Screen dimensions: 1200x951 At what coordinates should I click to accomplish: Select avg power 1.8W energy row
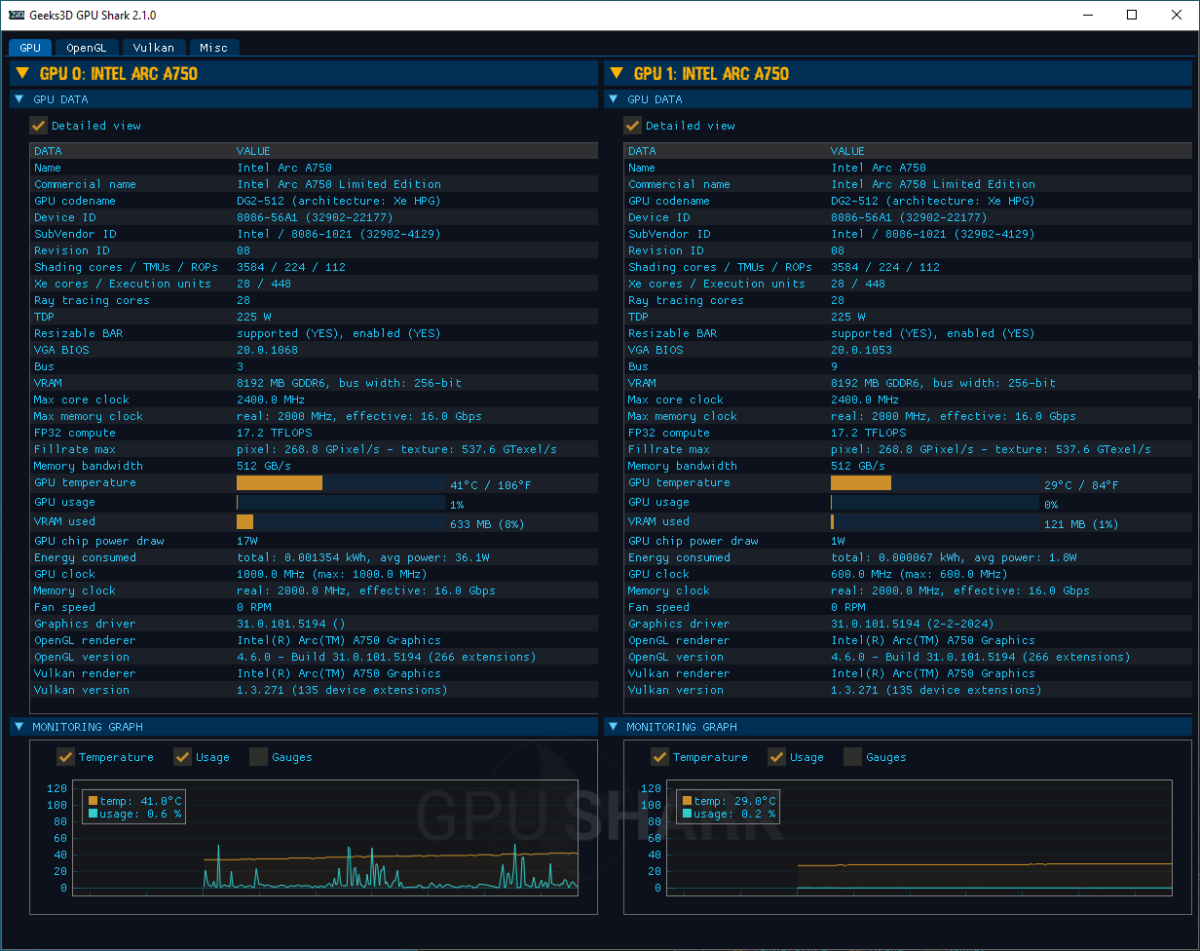tap(954, 558)
